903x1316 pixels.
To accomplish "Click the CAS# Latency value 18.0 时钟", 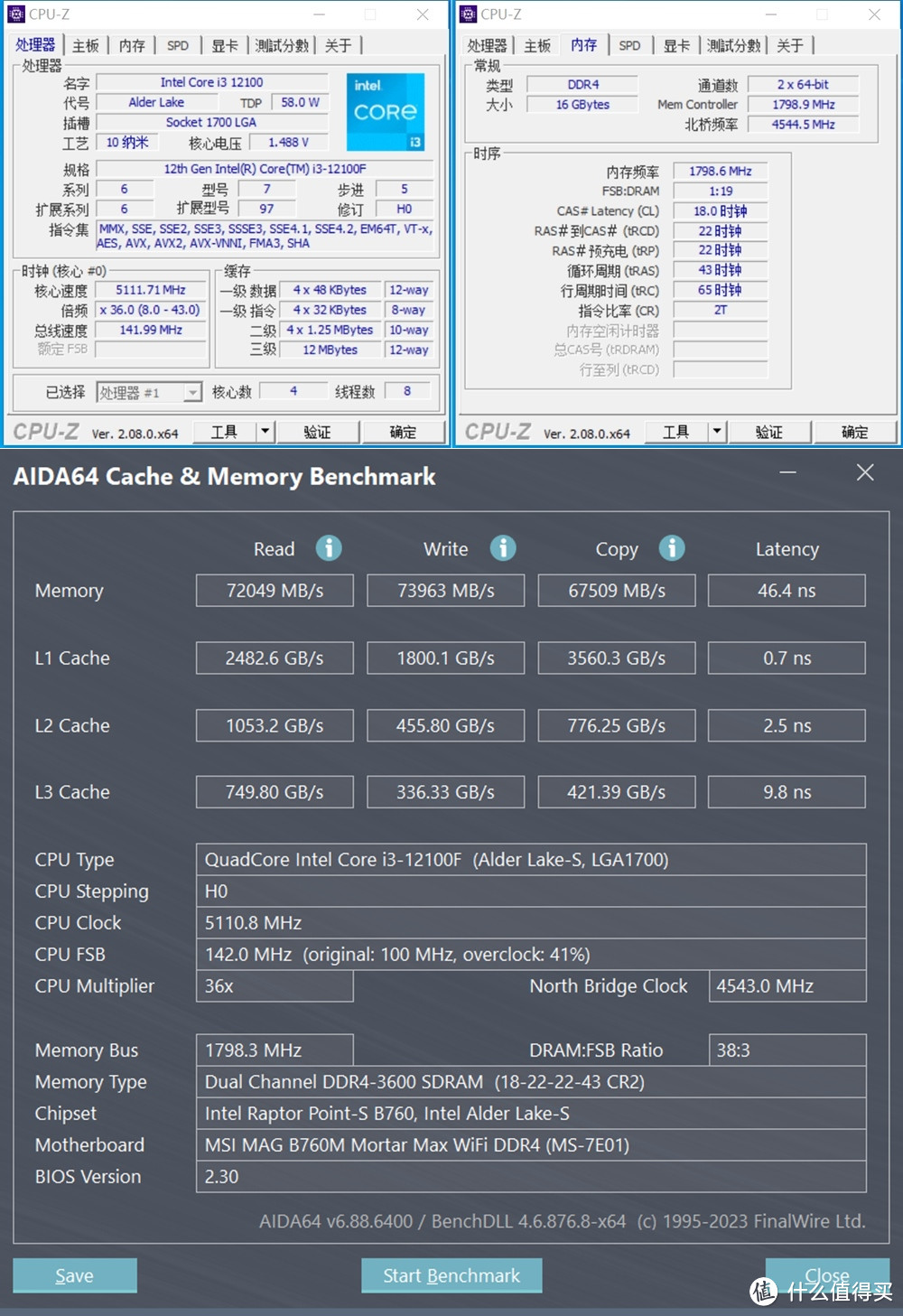I will tap(721, 210).
